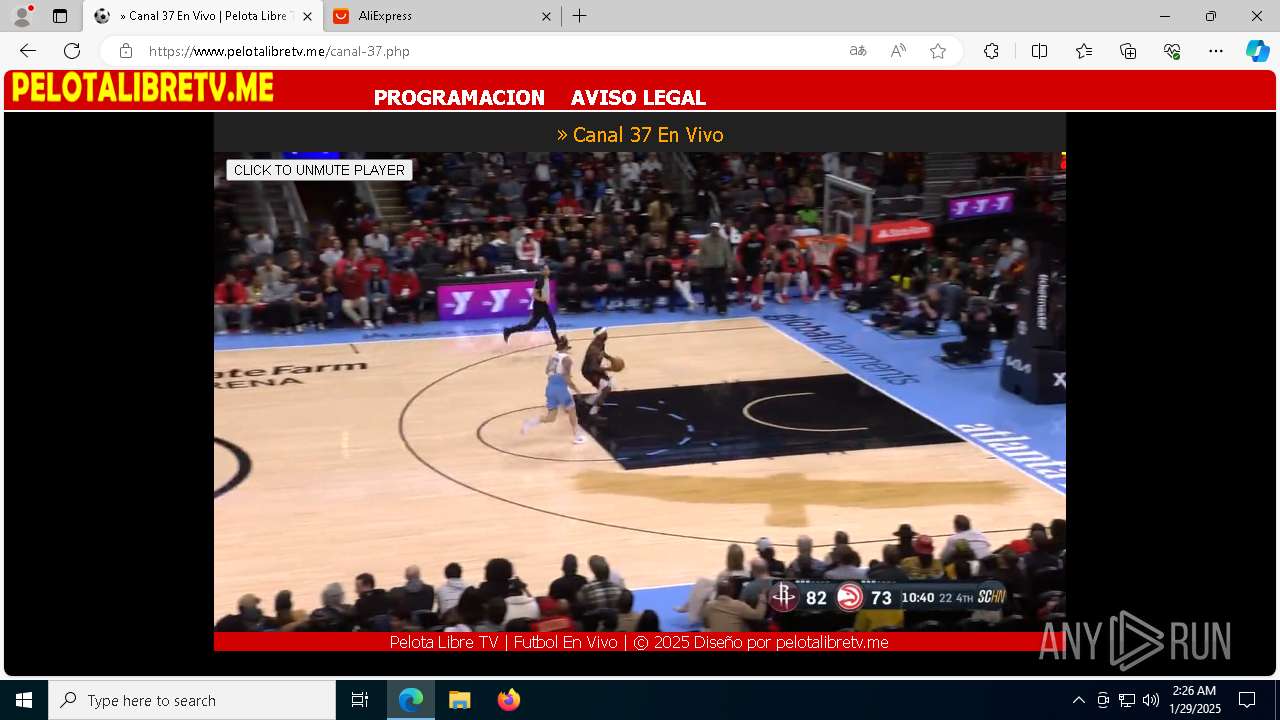The width and height of the screenshot is (1280, 720).
Task: Close the AliExpress tab
Action: tap(546, 16)
